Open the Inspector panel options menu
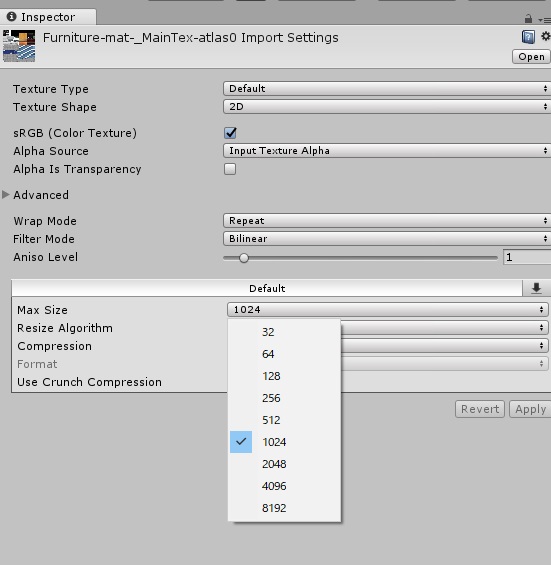This screenshot has height=565, width=551. click(x=544, y=20)
